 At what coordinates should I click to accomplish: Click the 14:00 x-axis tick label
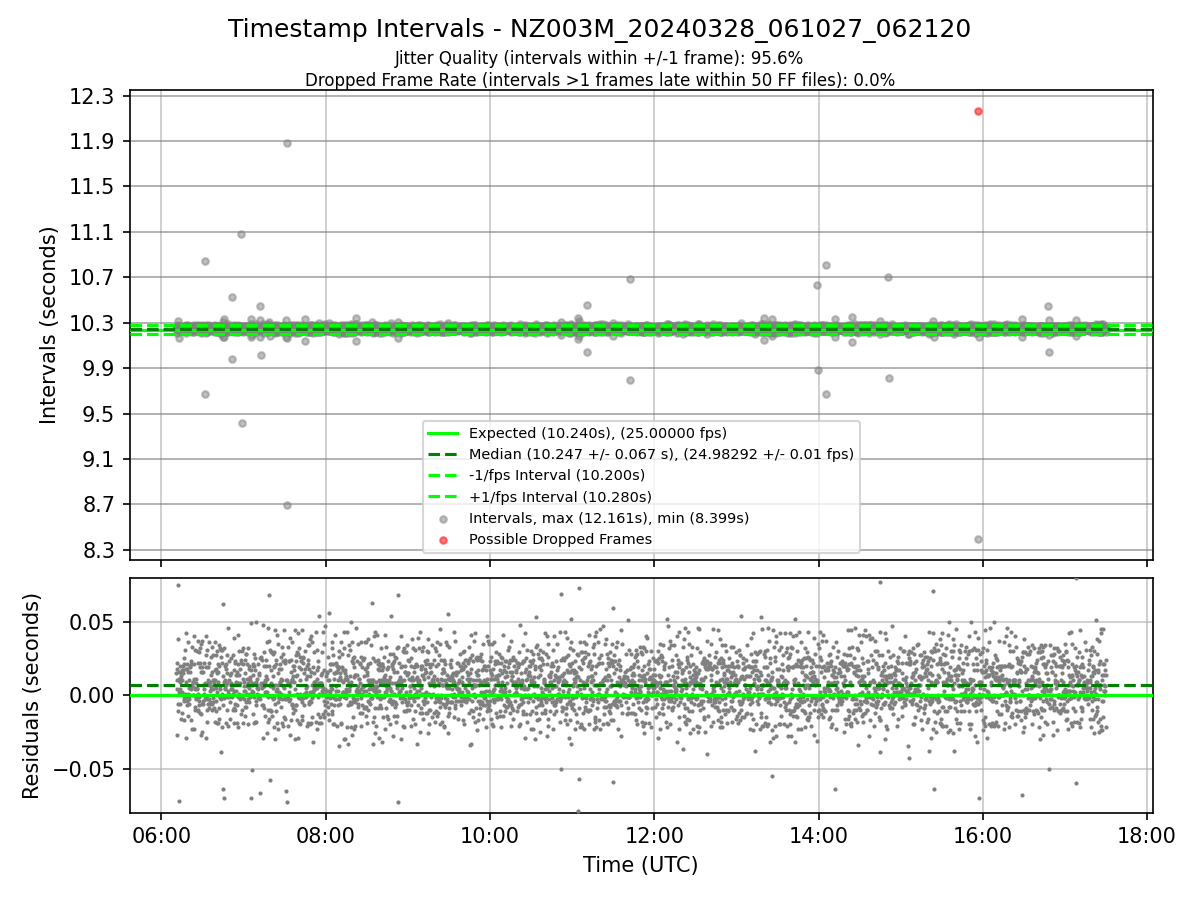[818, 836]
